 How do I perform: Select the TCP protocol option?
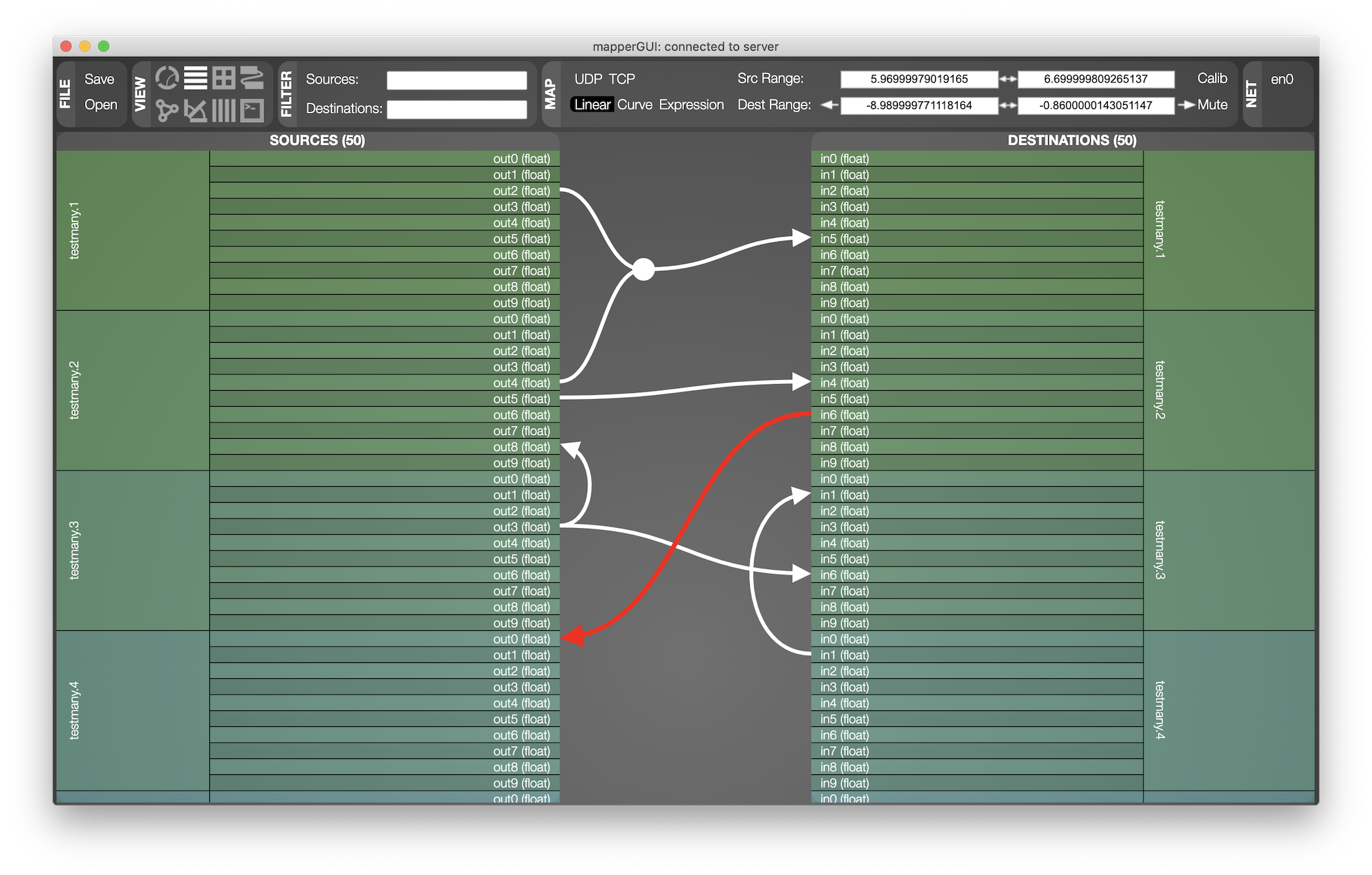[x=622, y=79]
